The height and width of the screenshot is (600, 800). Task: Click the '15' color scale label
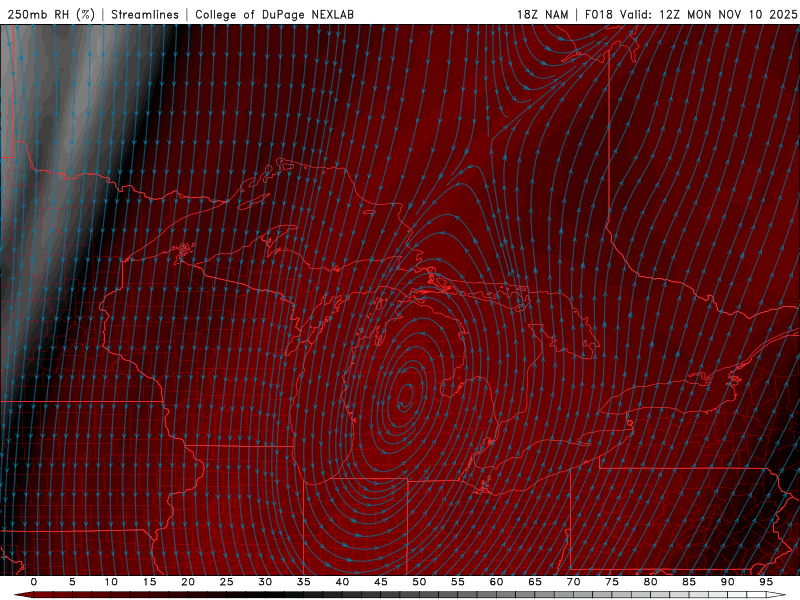pyautogui.click(x=149, y=582)
